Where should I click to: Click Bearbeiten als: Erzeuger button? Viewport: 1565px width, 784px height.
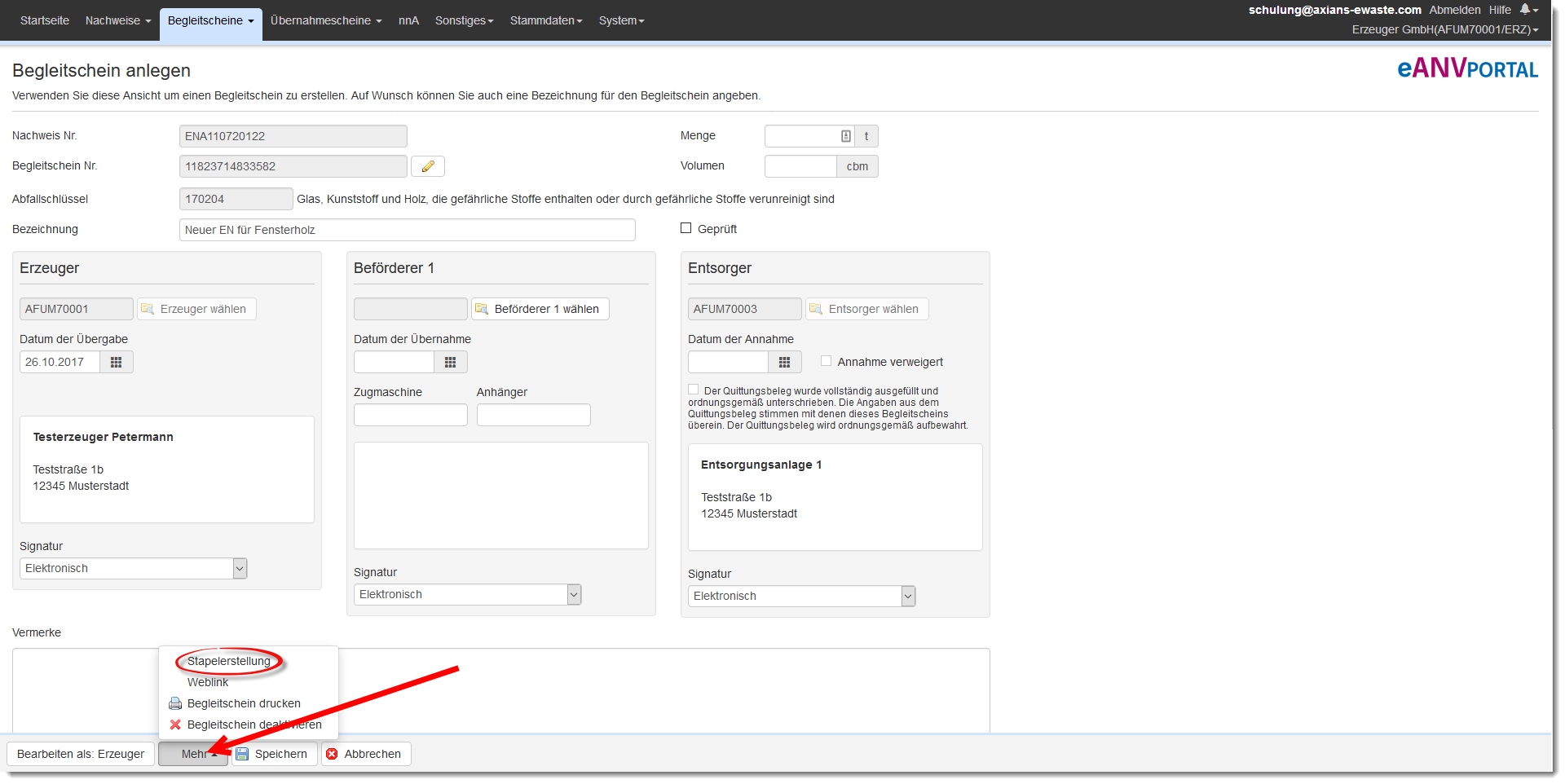click(81, 754)
